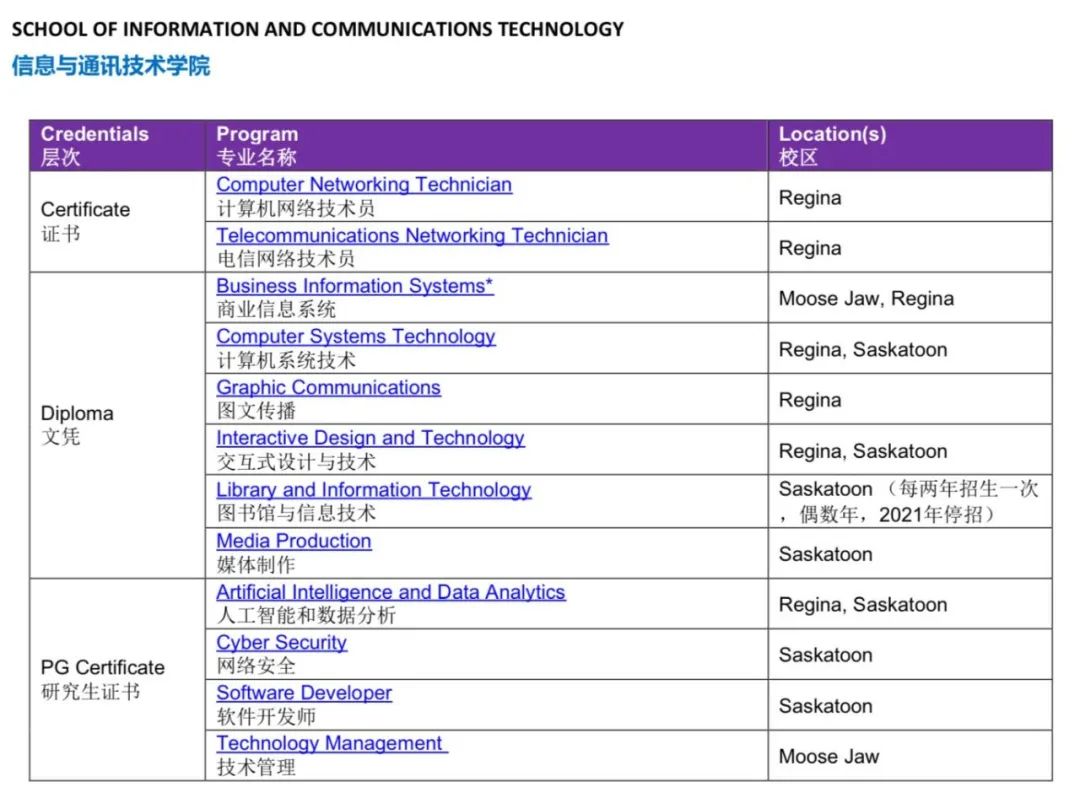Click the 人工智能和数据分析 Chinese program name
The width and height of the screenshot is (1080, 809).
point(306,615)
